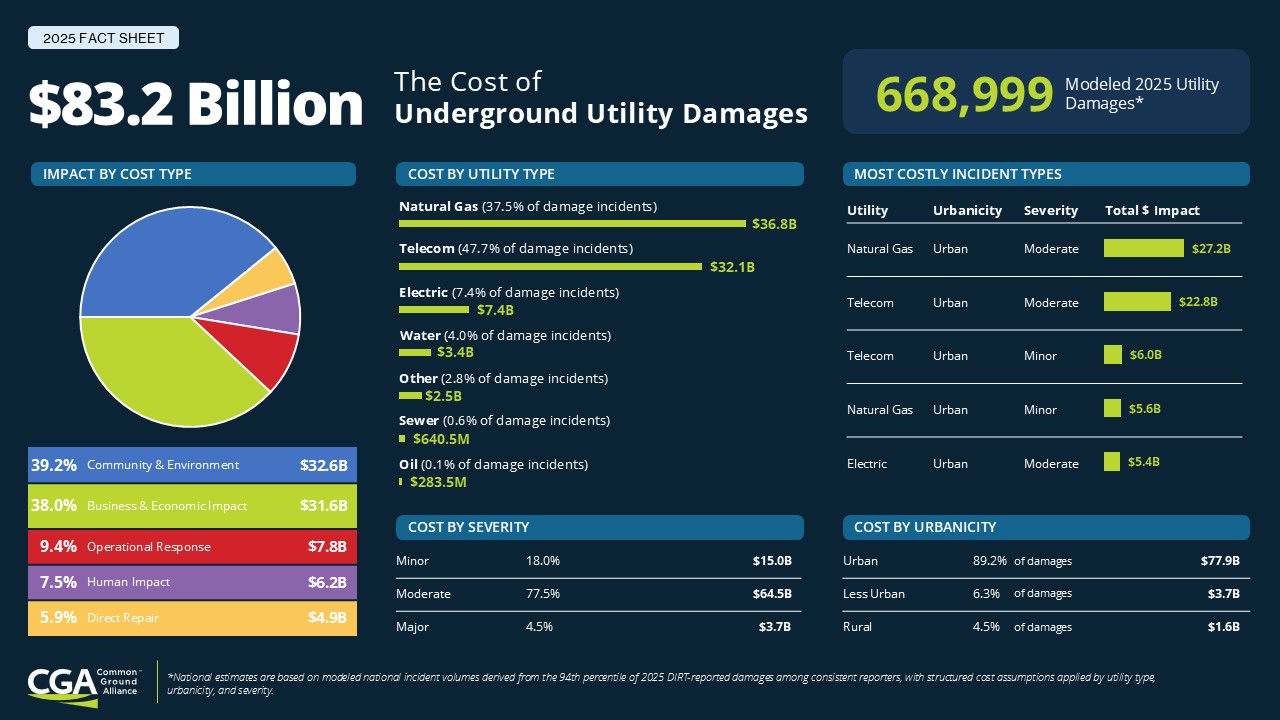Click the IMPACT BY COST TYPE header
1280x720 pixels.
pyautogui.click(x=193, y=174)
